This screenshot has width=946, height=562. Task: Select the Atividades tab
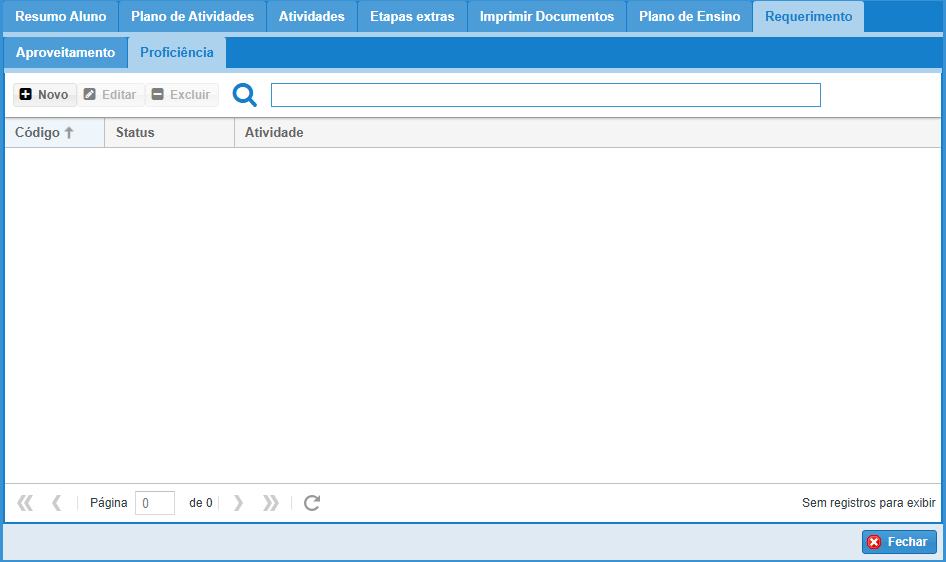coord(311,17)
